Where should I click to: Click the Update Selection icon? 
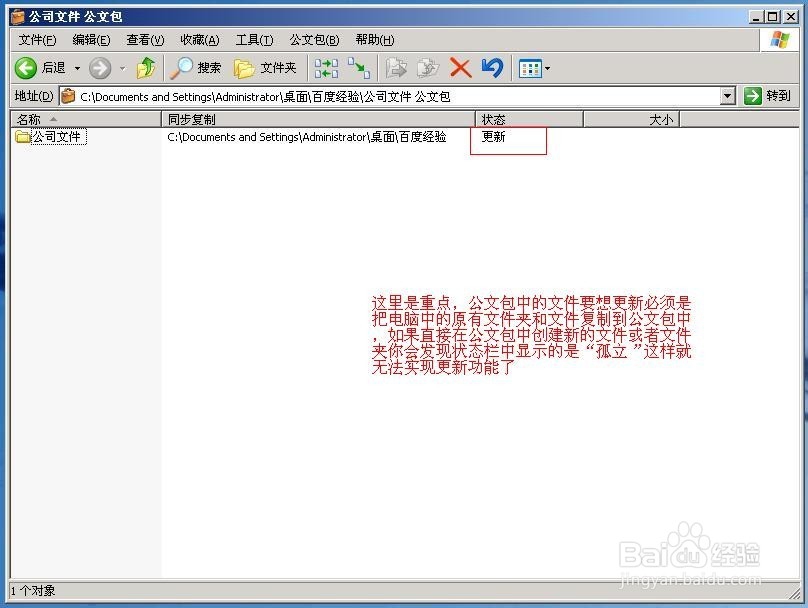pos(359,68)
